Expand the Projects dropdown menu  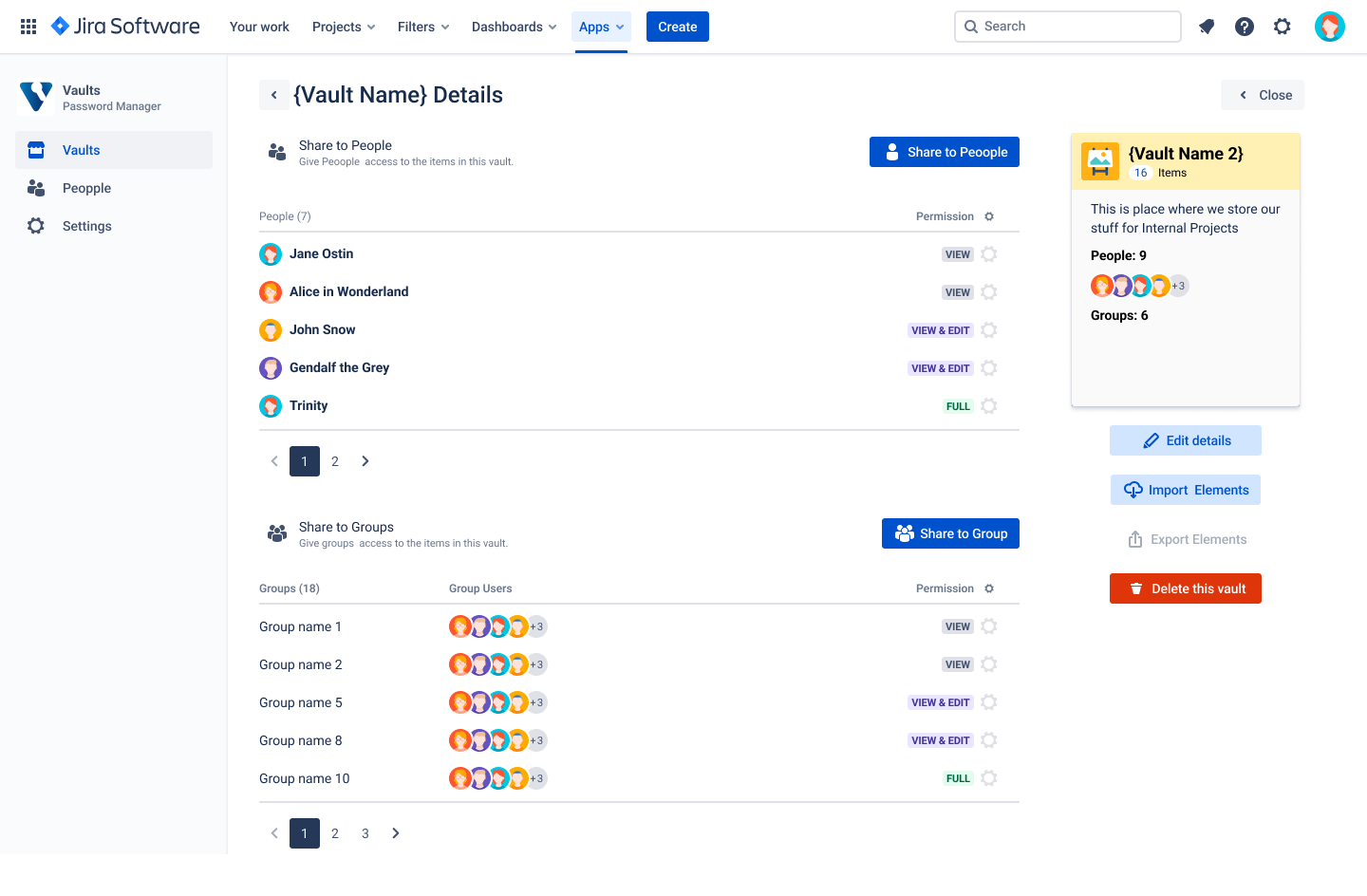[344, 27]
